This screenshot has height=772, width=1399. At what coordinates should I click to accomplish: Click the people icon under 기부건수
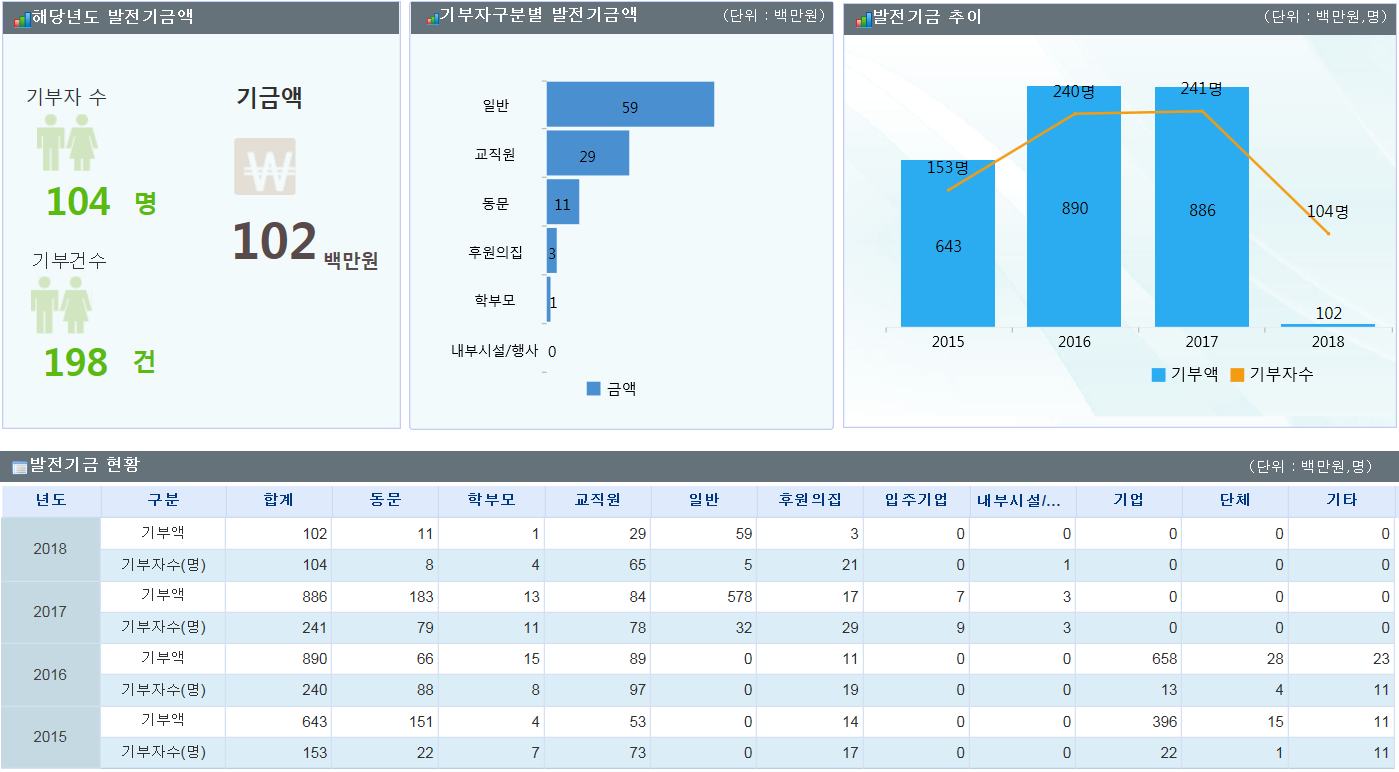point(61,305)
